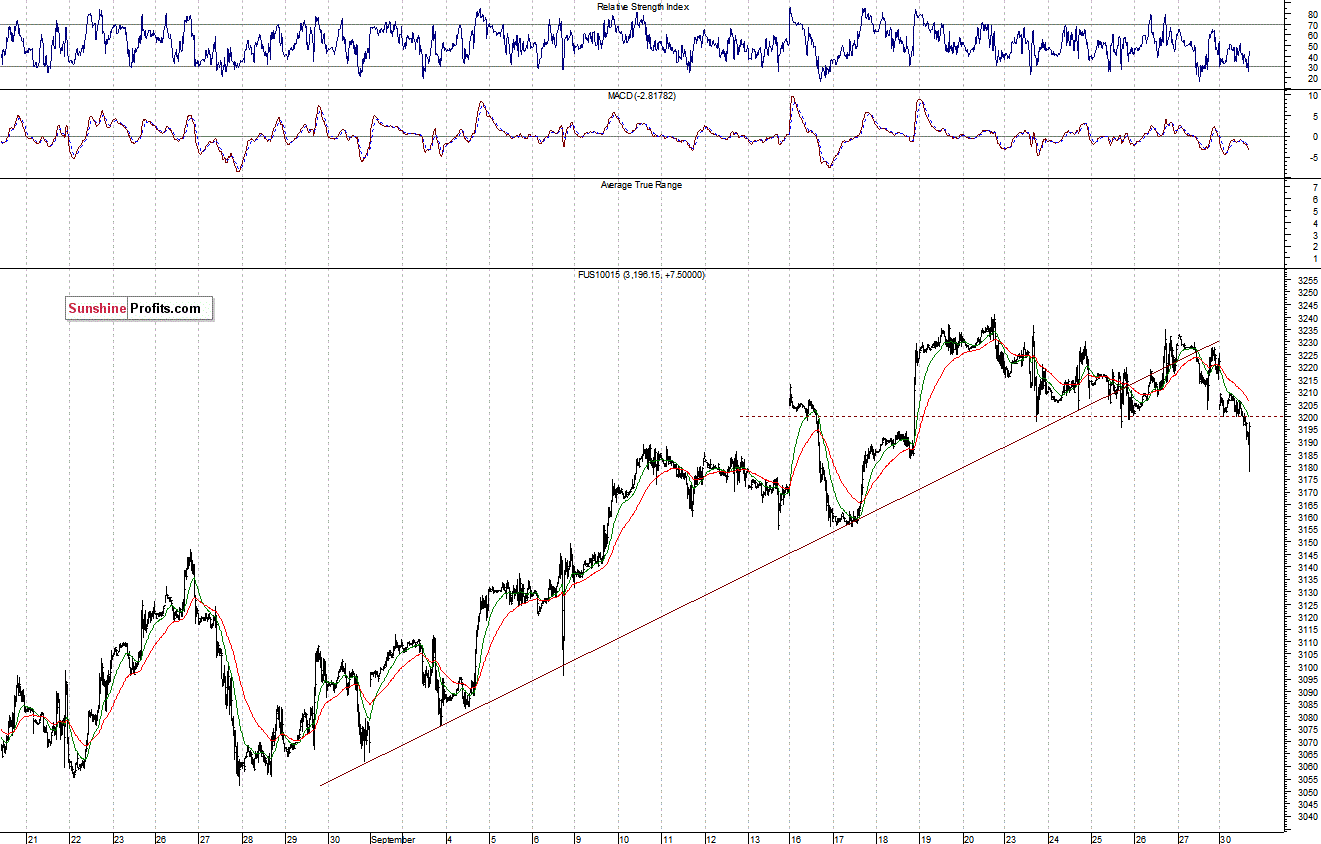The image size is (1321, 844).
Task: Click the '22' date label on x-axis
Action: click(x=75, y=839)
